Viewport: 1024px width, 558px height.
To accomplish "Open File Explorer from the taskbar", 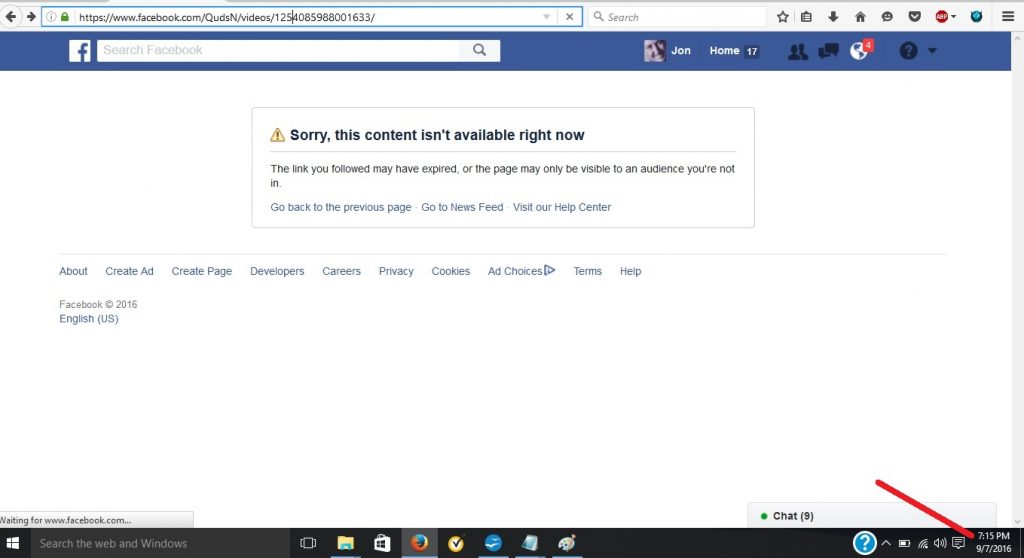I will 345,543.
